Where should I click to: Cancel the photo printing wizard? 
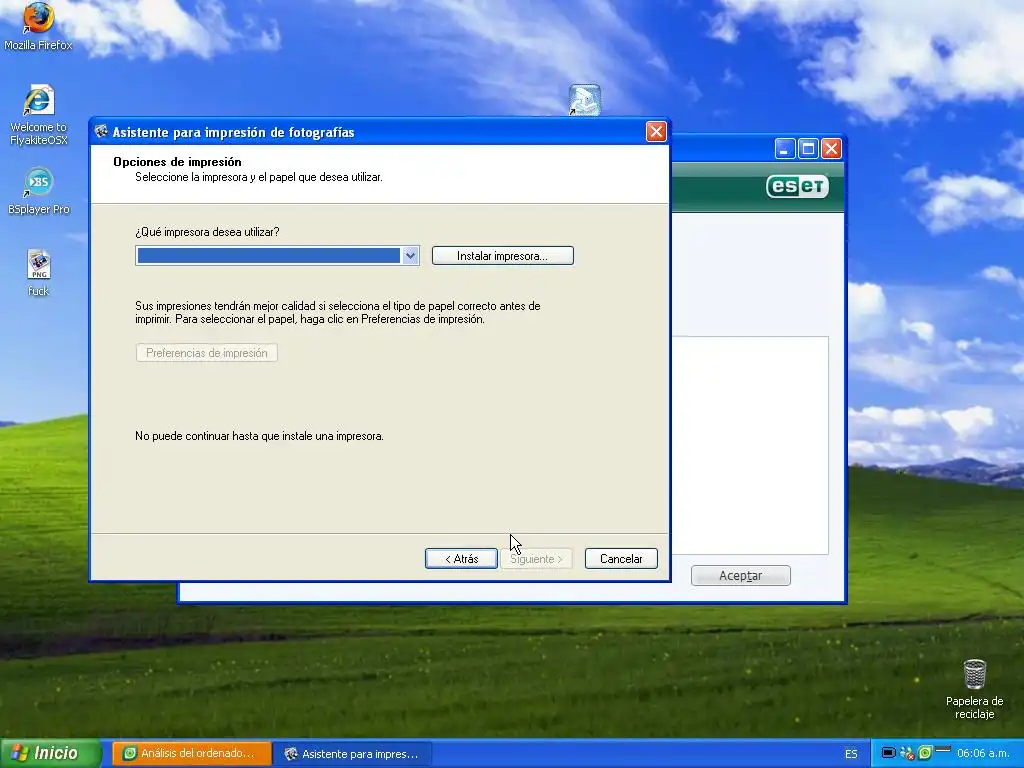tap(621, 558)
